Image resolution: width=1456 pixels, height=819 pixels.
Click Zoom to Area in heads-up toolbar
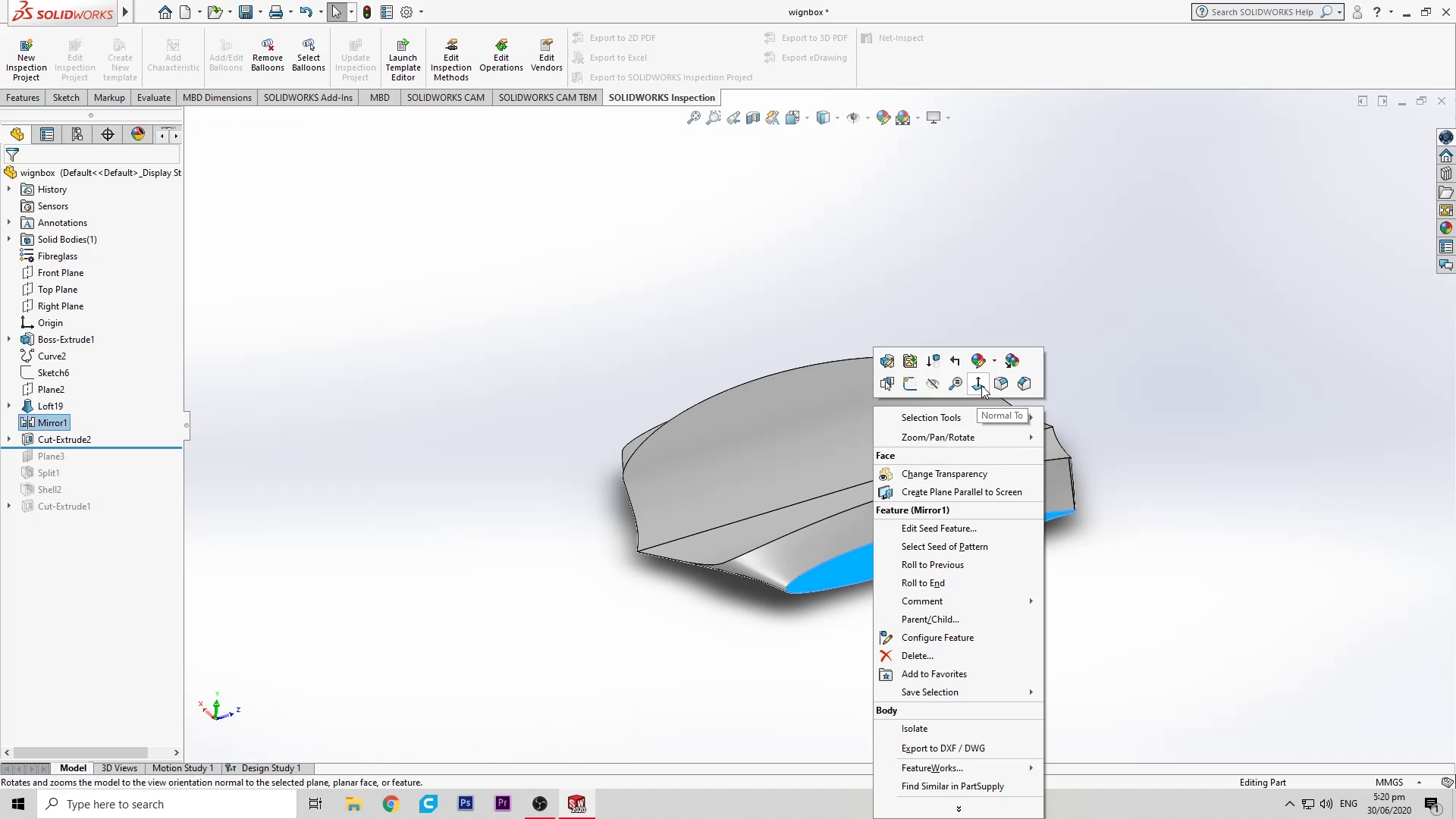coord(713,118)
